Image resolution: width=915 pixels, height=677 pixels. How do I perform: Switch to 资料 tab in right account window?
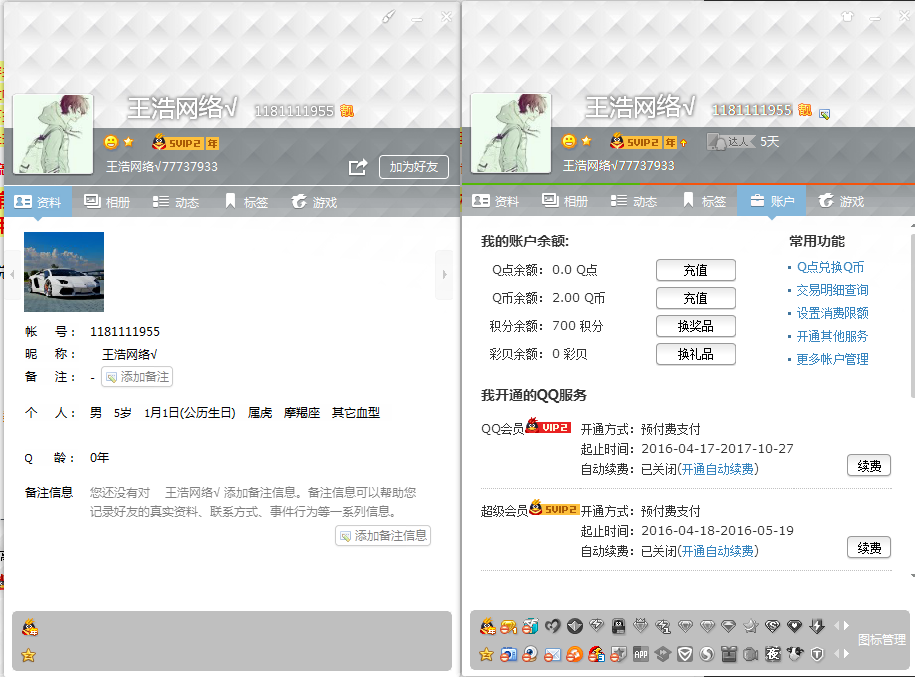pos(495,201)
